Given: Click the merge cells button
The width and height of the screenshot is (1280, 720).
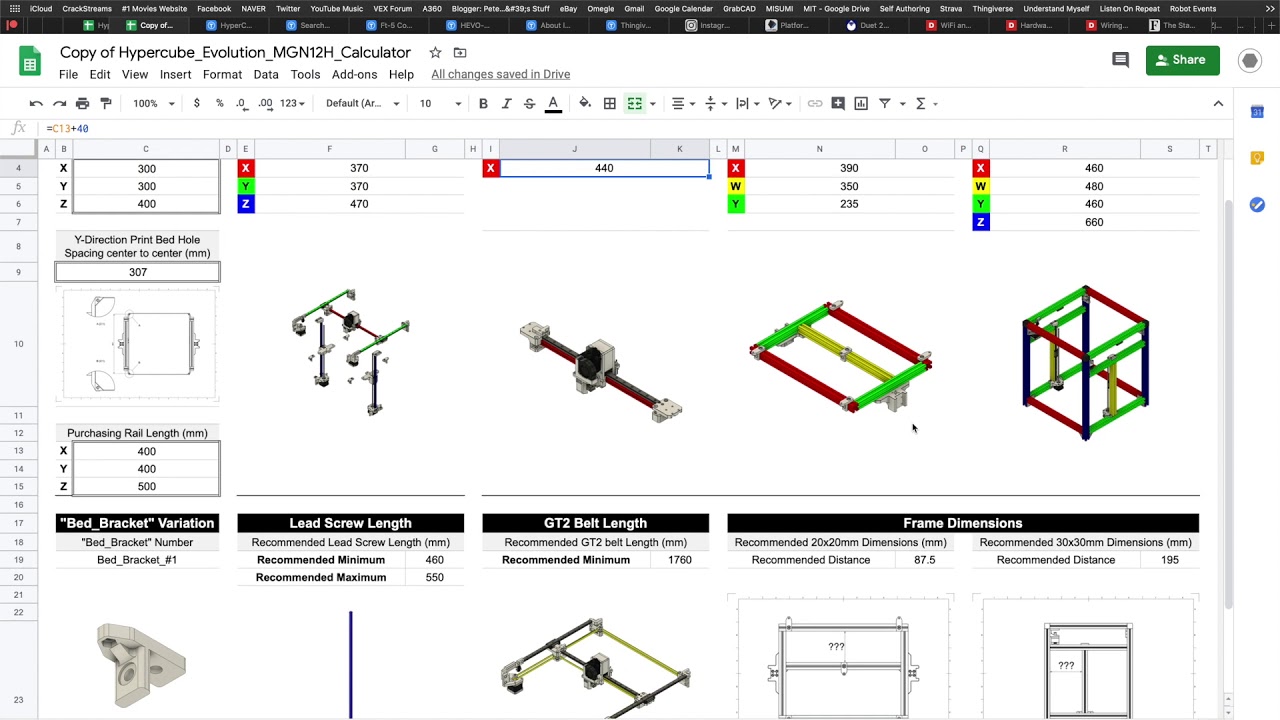Looking at the screenshot, I should 634,103.
